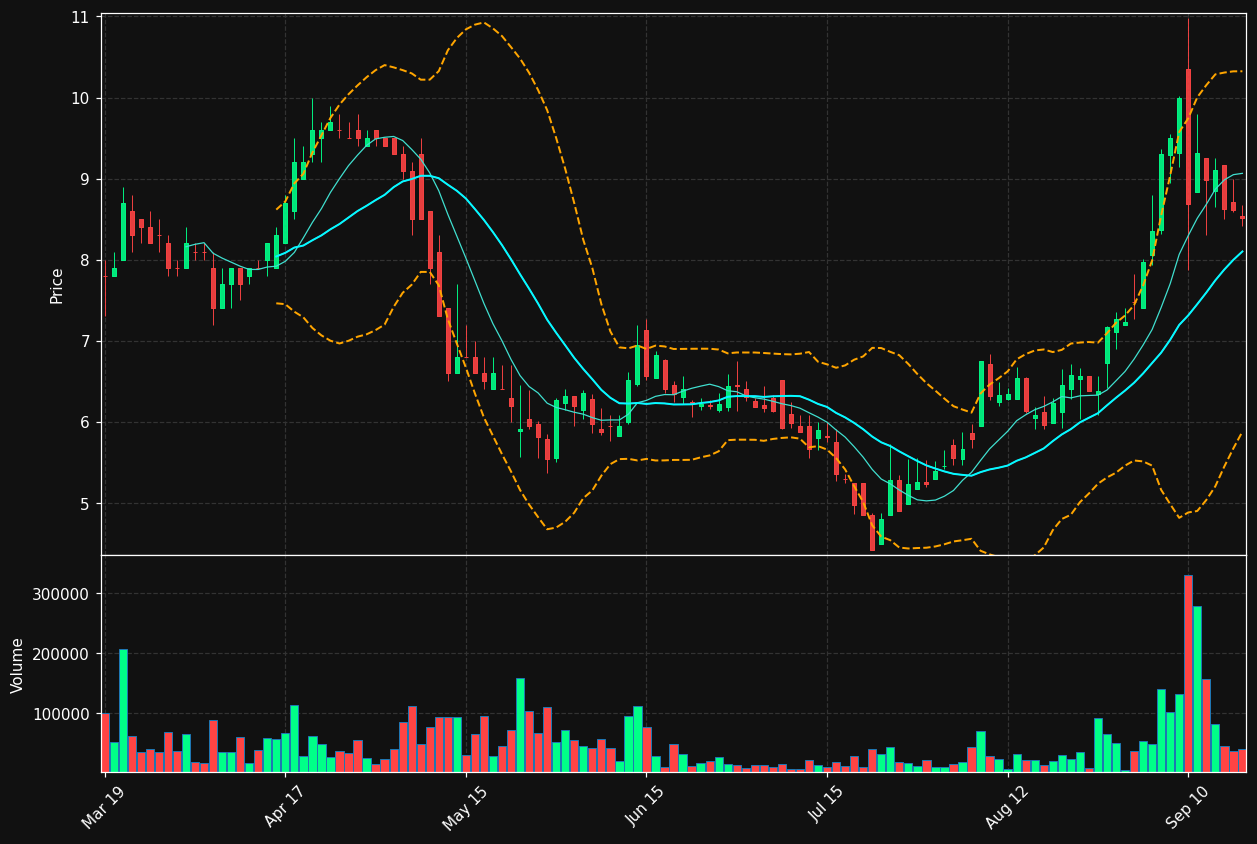Select the "Jun 15" date tick label
Image resolution: width=1257 pixels, height=844 pixels.
pyautogui.click(x=645, y=807)
